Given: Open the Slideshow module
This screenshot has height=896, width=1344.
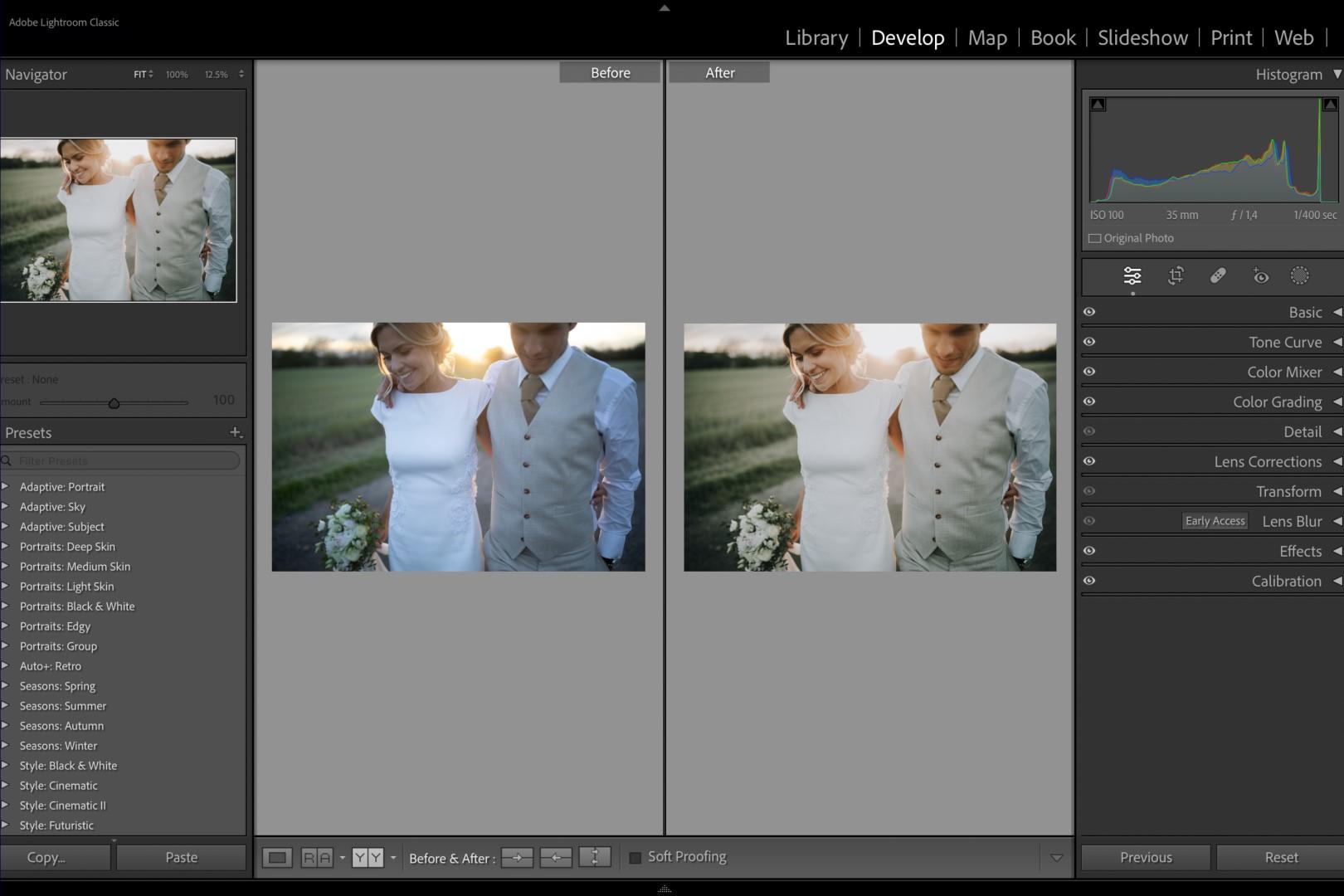Looking at the screenshot, I should (x=1142, y=37).
